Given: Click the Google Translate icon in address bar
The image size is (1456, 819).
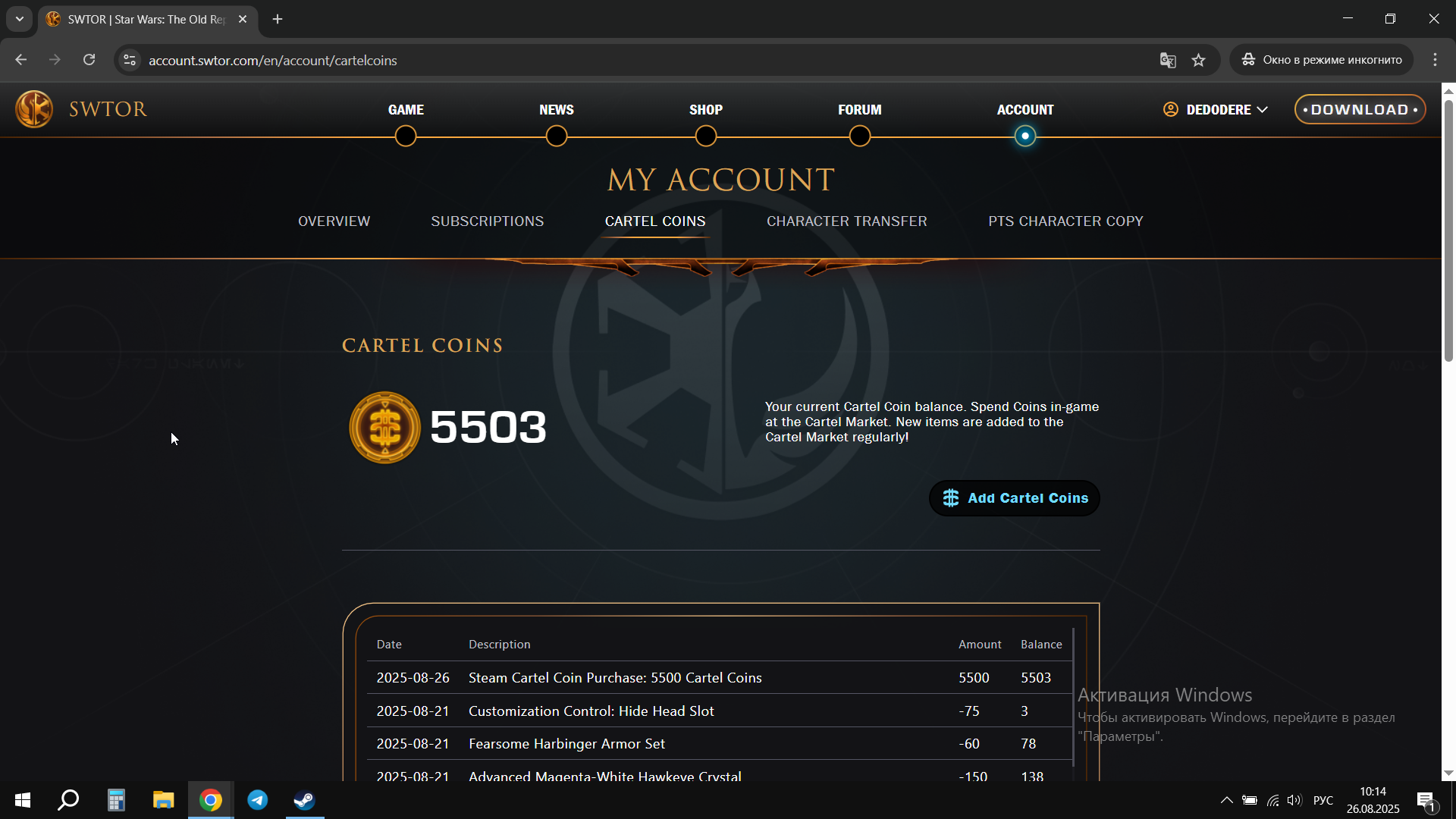Looking at the screenshot, I should click(x=1168, y=60).
